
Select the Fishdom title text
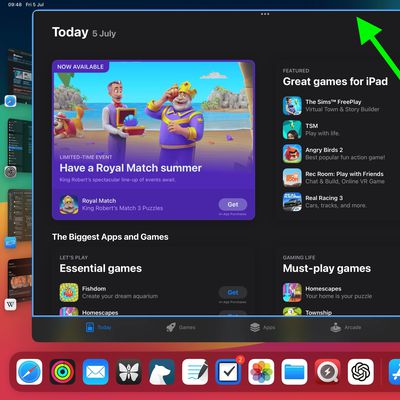(94, 289)
